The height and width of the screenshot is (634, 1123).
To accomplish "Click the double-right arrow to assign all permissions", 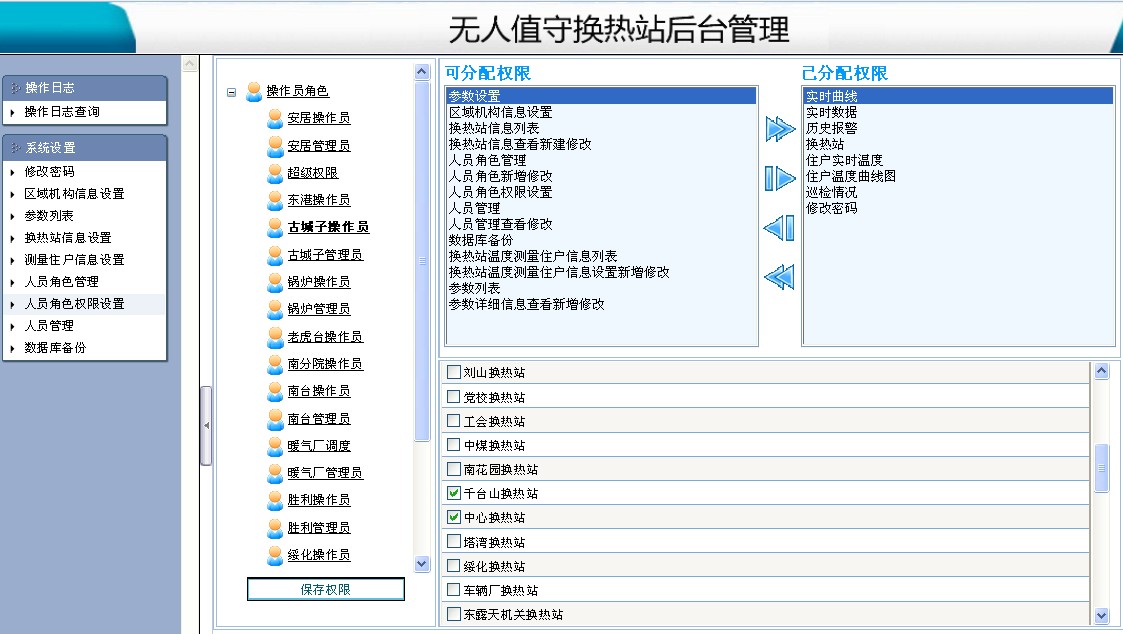I will tap(780, 129).
